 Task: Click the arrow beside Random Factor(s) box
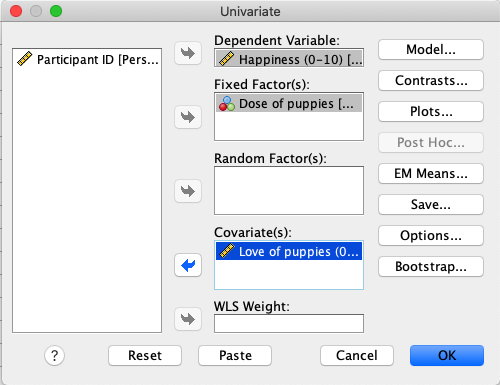click(x=188, y=191)
